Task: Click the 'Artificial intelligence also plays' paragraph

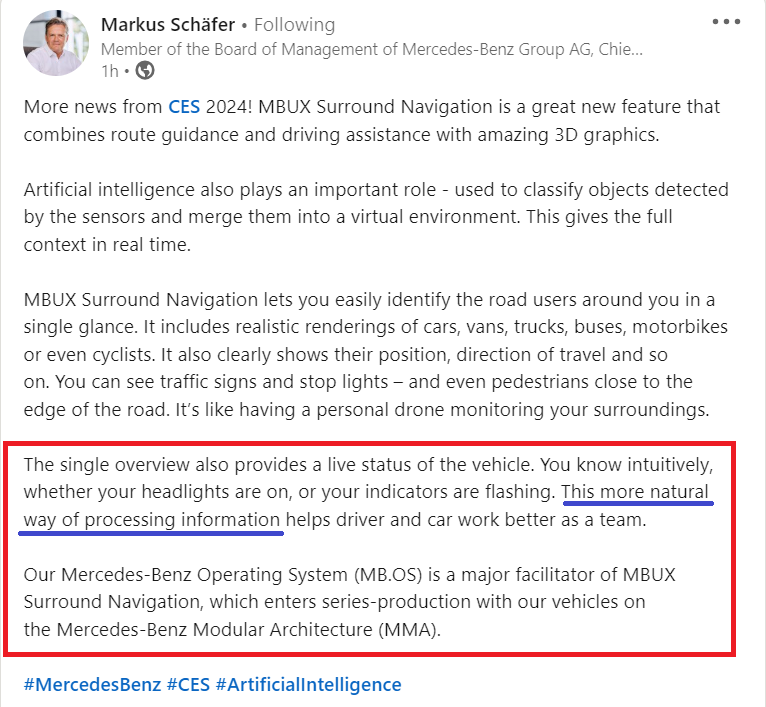Action: tap(376, 217)
